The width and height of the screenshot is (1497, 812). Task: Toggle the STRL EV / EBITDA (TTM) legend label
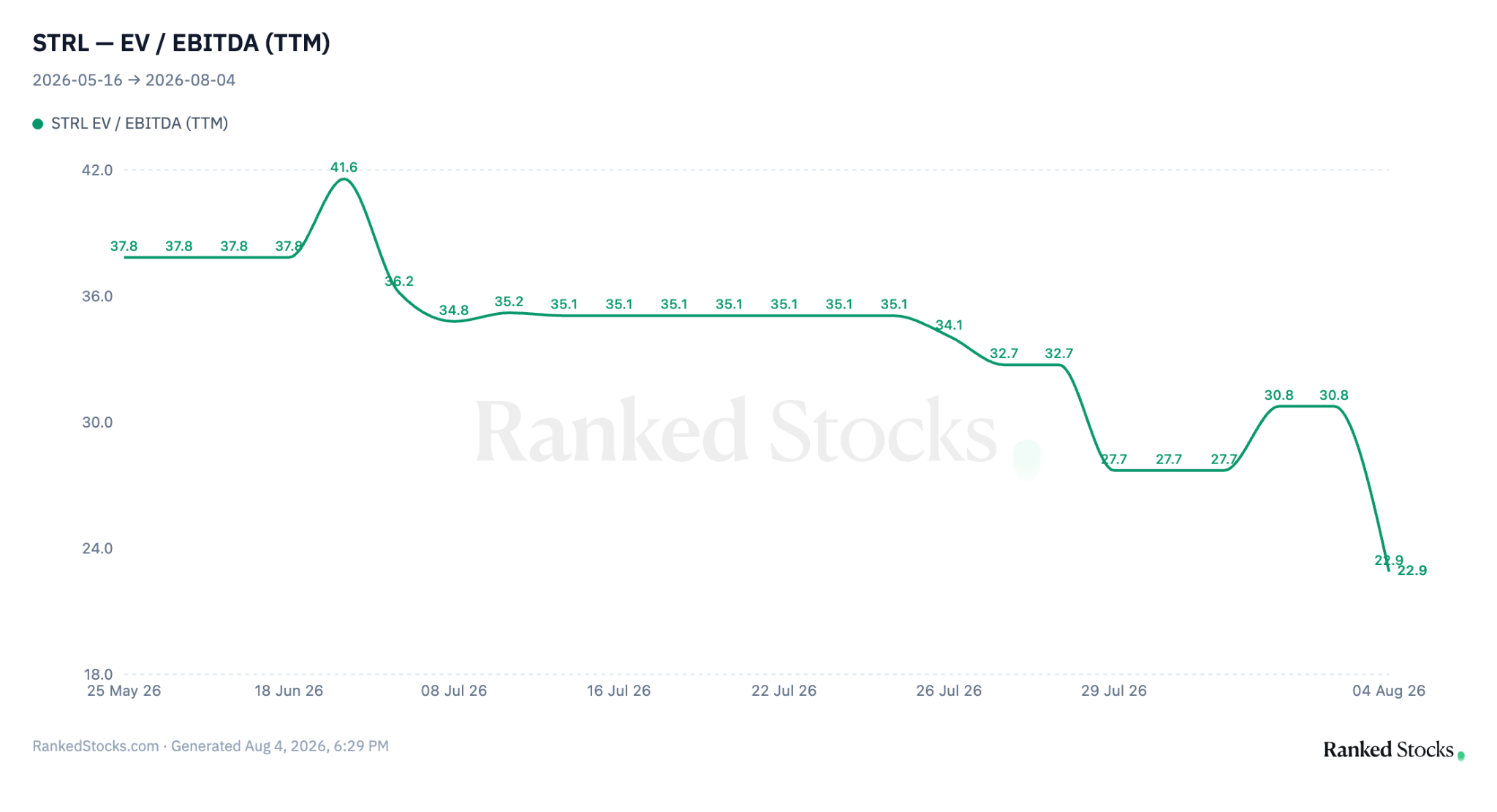click(140, 124)
